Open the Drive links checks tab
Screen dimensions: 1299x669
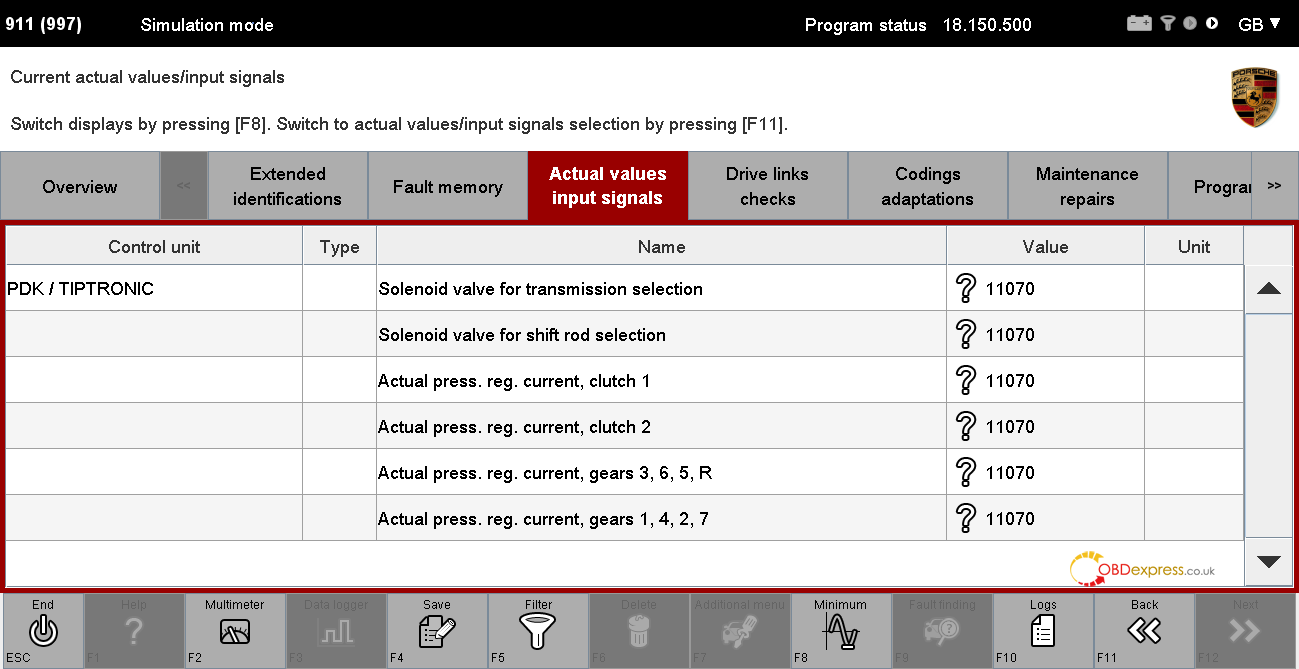click(768, 186)
